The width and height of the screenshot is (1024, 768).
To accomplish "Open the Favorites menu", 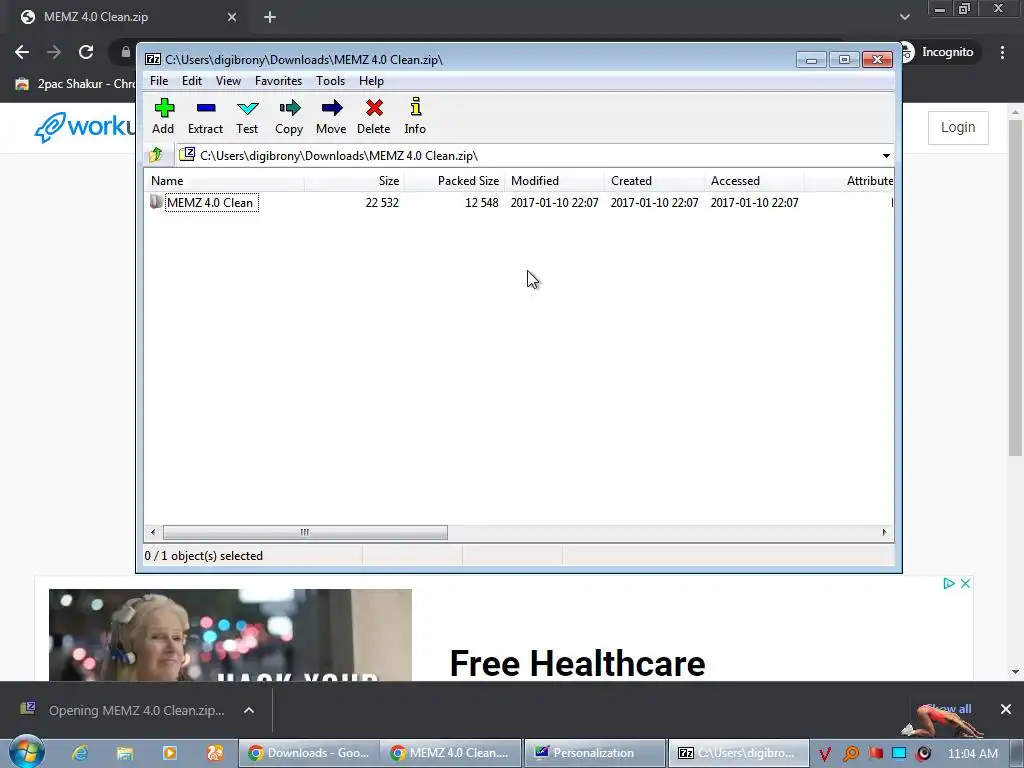I will click(278, 81).
